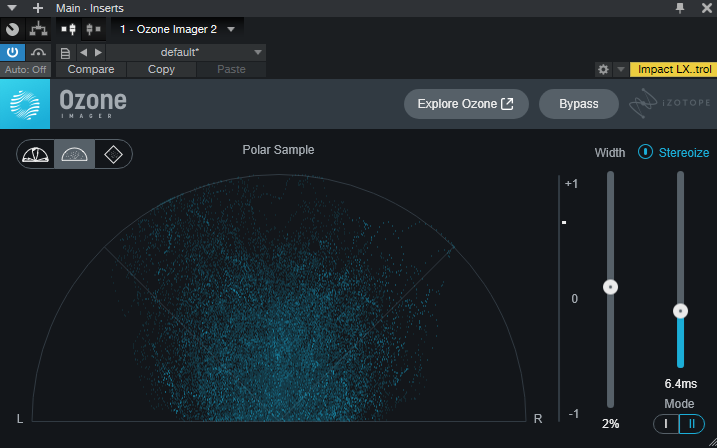
Task: Click the Compare button
Action: click(x=91, y=69)
